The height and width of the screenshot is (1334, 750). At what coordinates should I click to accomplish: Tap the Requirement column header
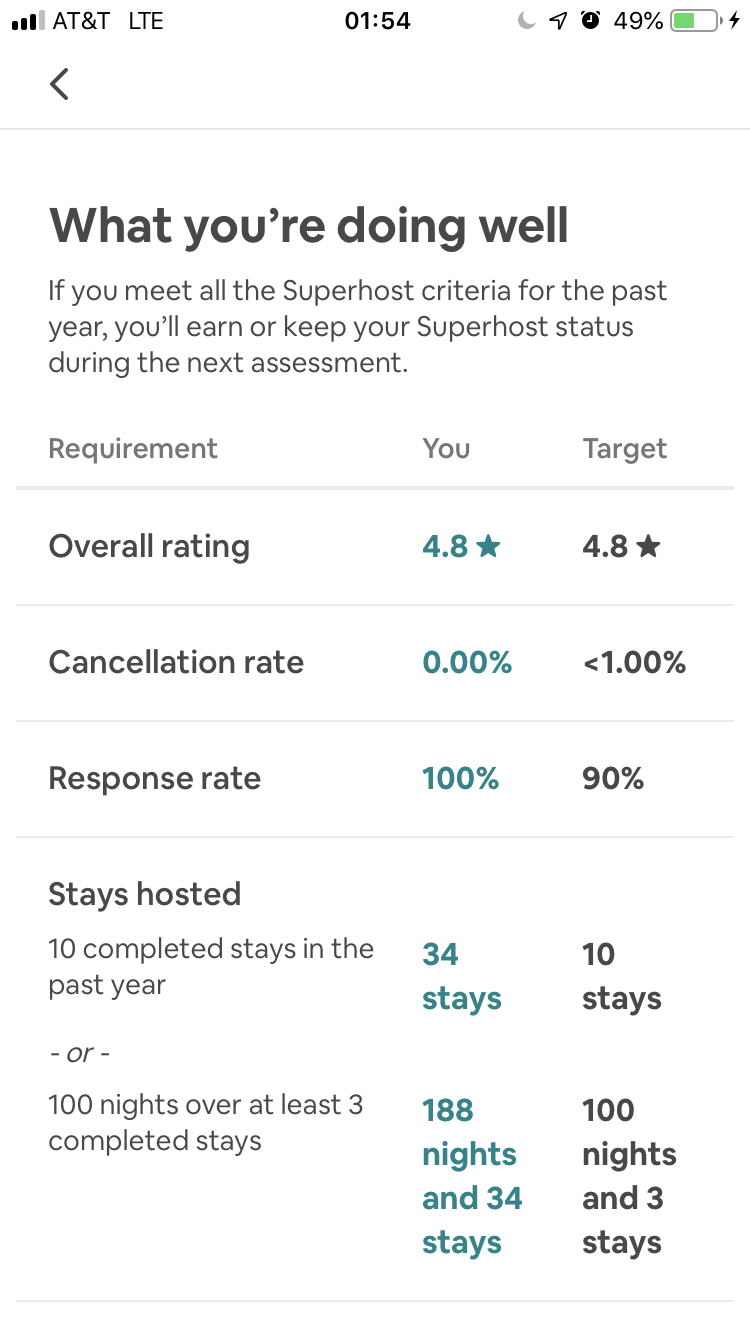tap(132, 449)
